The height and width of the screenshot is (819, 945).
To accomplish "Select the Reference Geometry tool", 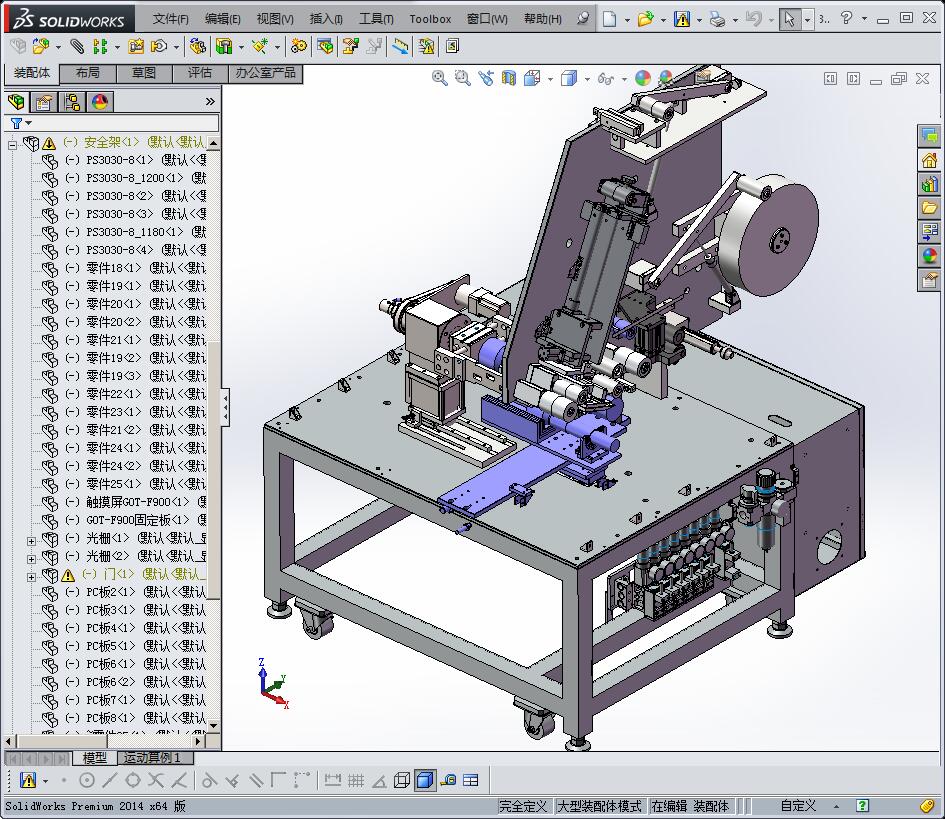I will click(260, 46).
